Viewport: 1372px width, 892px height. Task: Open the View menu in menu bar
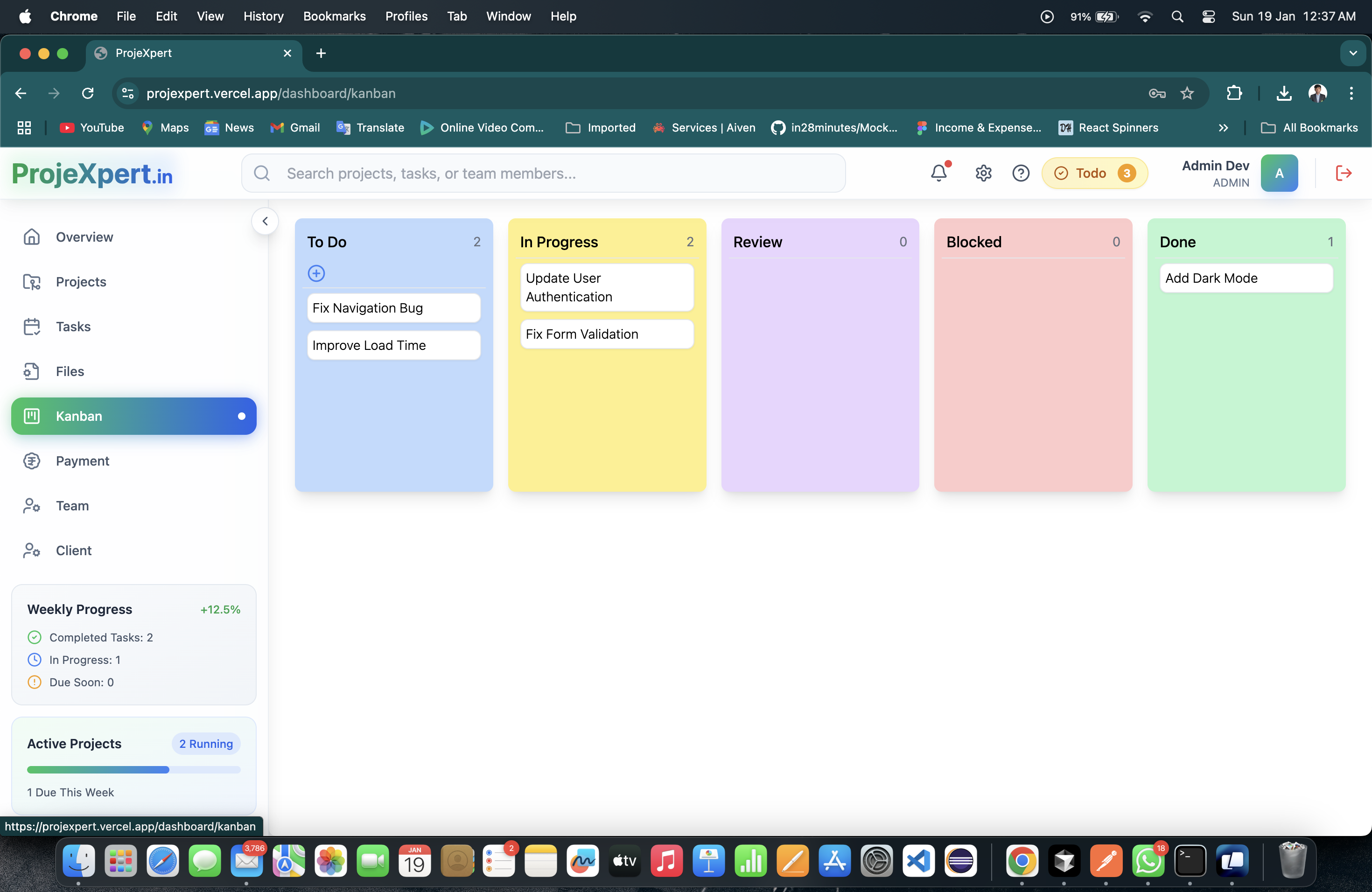point(210,16)
